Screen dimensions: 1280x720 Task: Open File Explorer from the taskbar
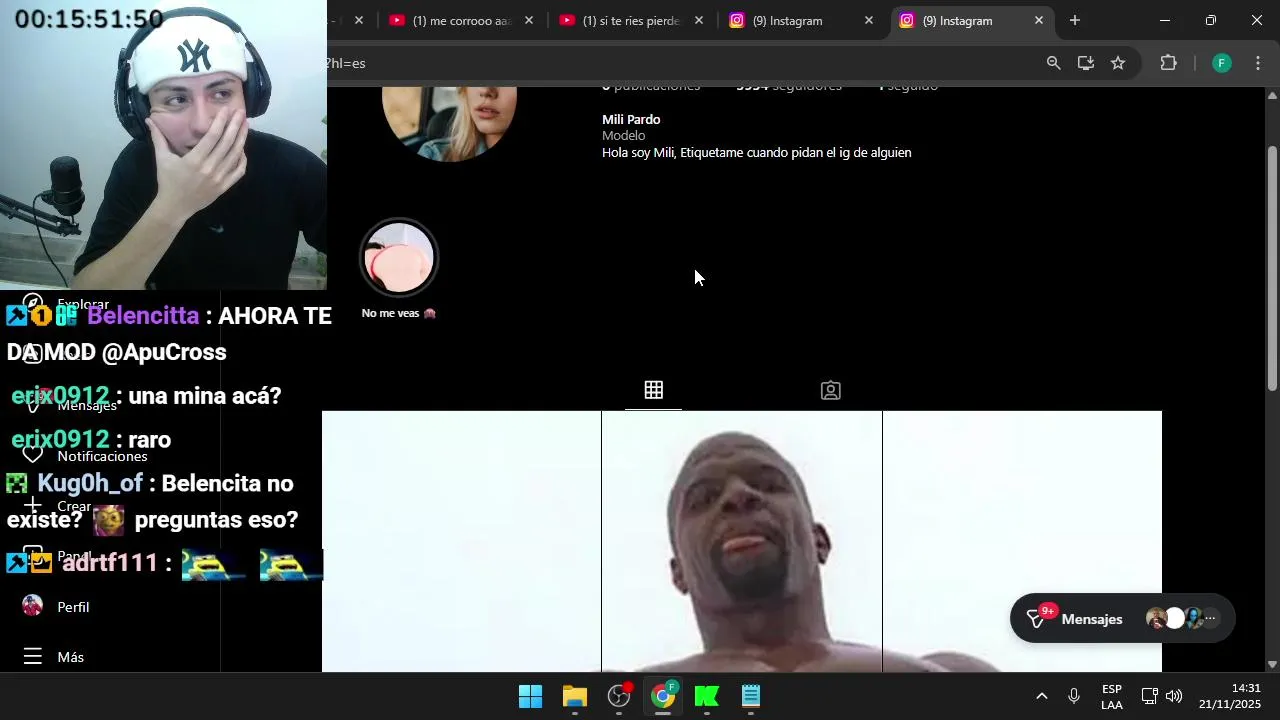(x=574, y=696)
